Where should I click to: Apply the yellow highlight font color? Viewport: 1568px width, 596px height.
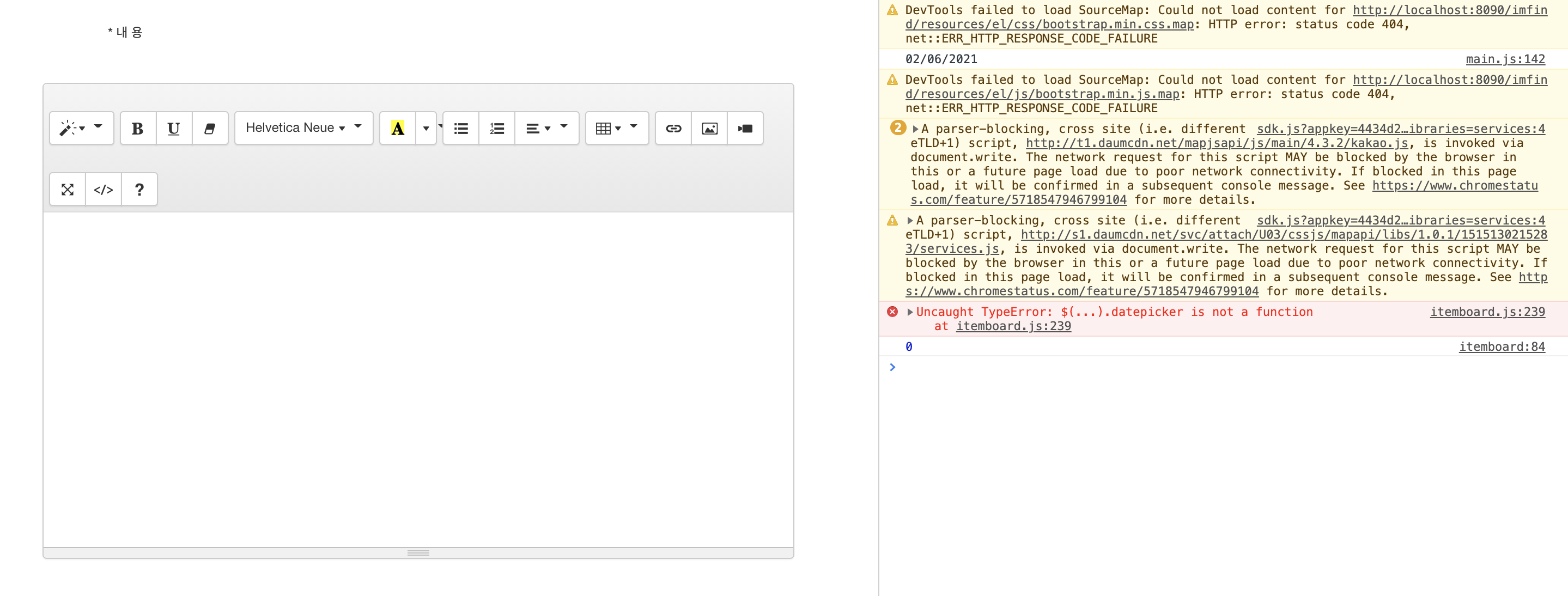click(398, 128)
